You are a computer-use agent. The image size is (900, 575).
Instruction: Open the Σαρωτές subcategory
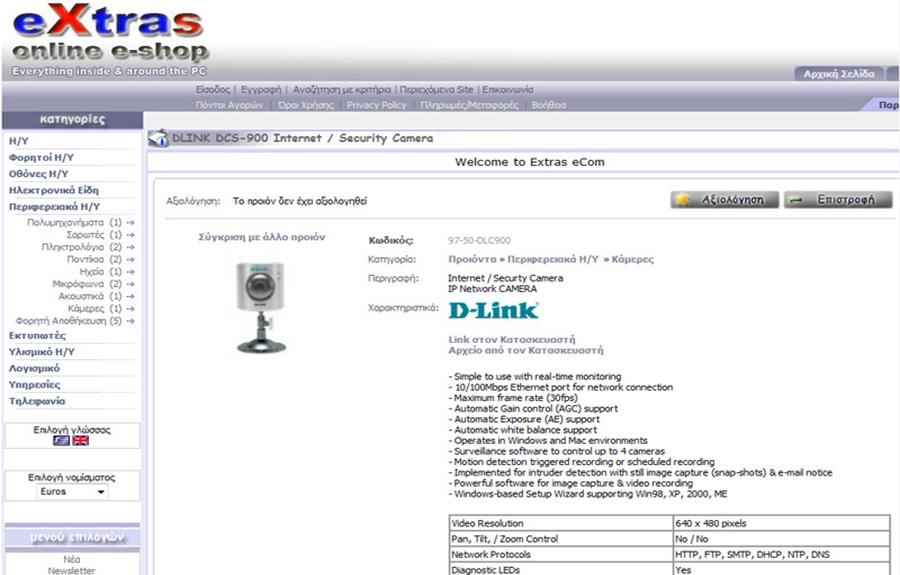[x=85, y=235]
